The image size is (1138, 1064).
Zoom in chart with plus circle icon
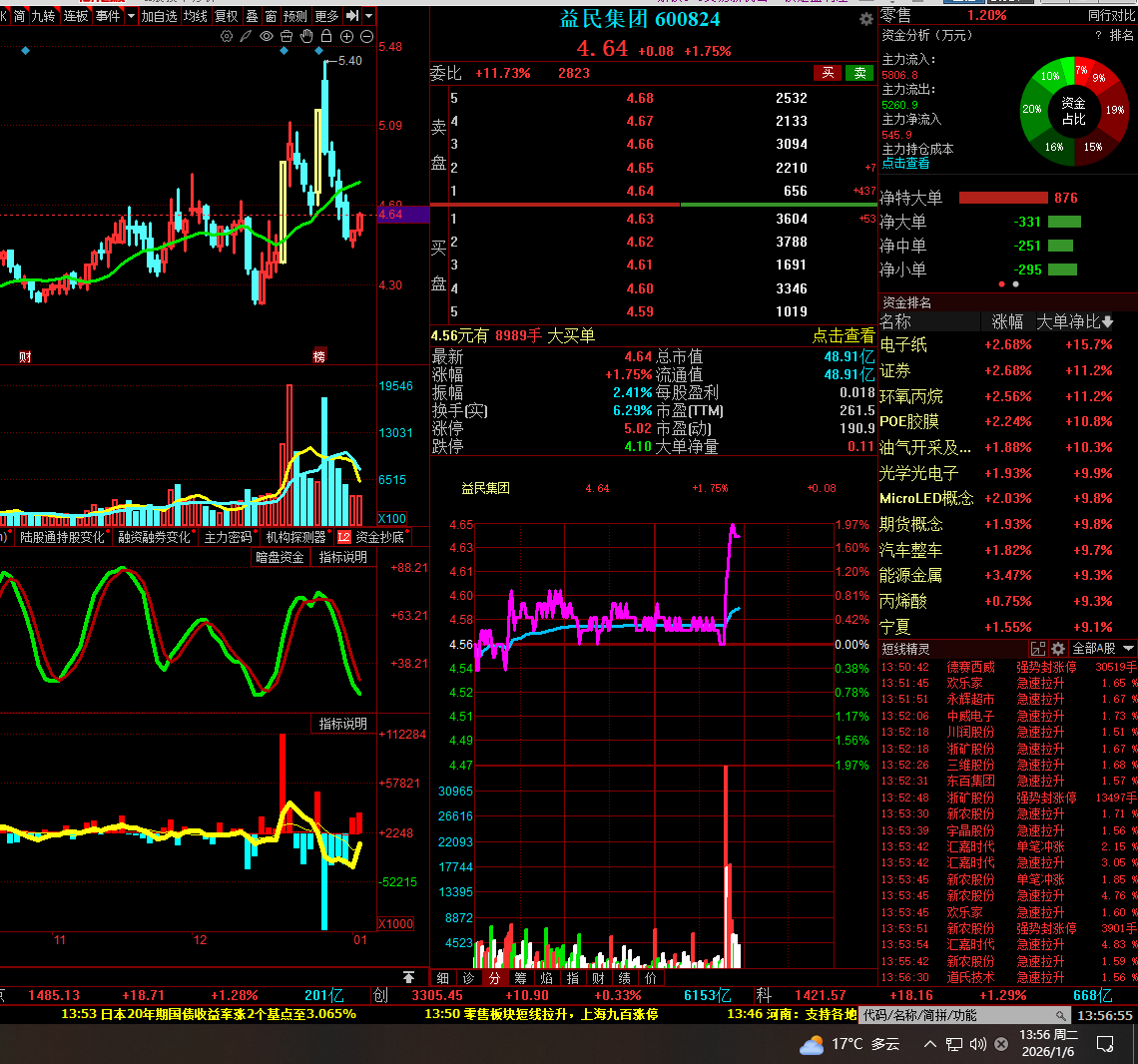tap(347, 36)
